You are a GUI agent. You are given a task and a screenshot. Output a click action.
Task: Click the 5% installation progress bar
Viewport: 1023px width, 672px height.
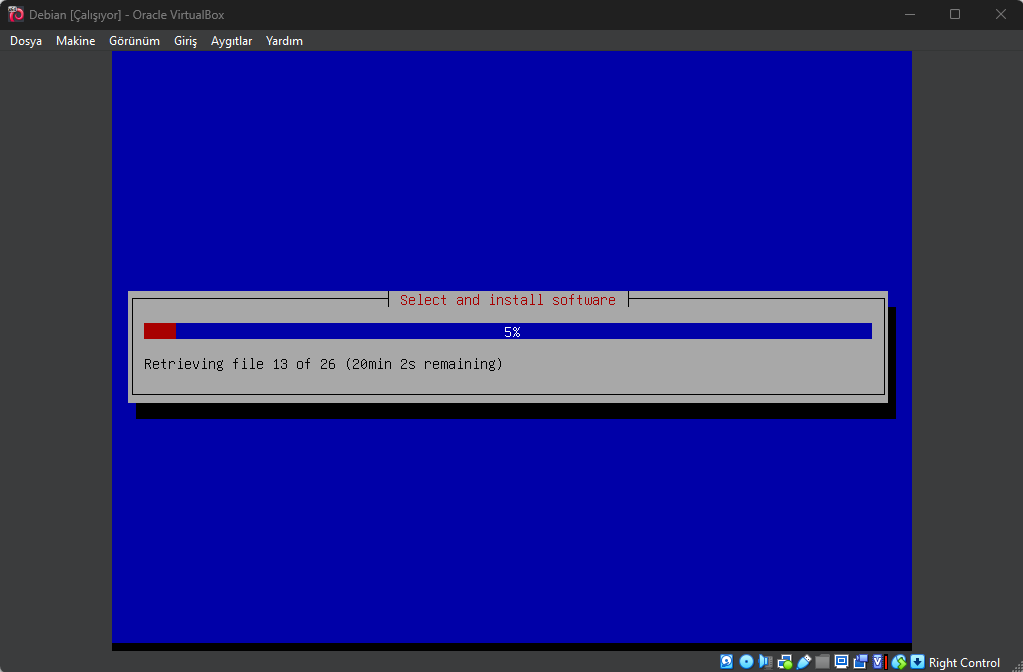click(x=508, y=331)
